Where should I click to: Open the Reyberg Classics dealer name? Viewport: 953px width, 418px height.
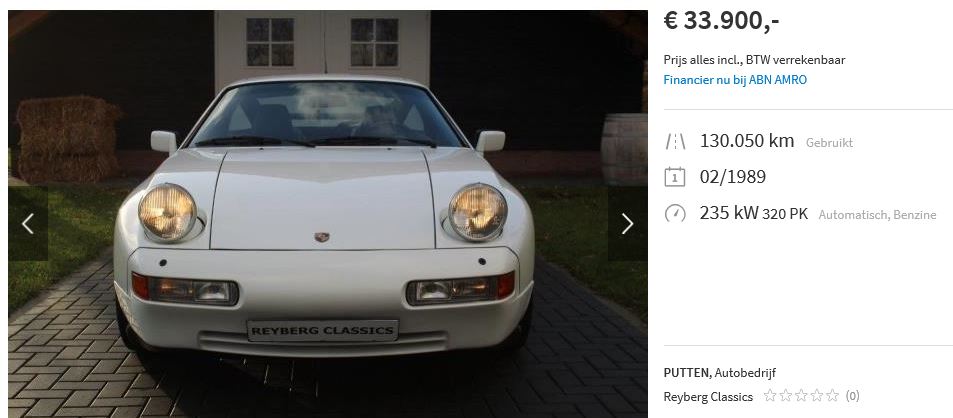coord(708,397)
